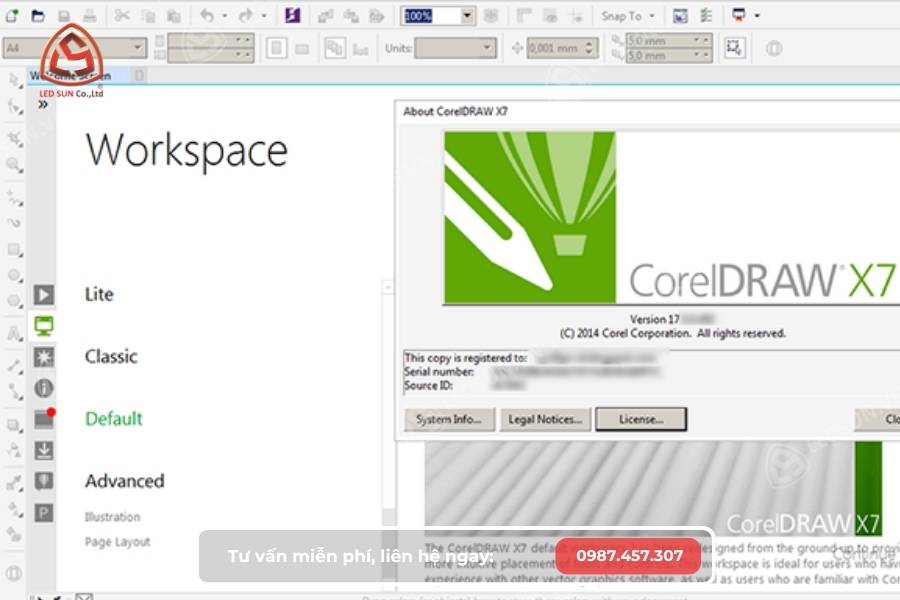The image size is (900, 600).
Task: Switch page orientation to landscape
Action: tap(301, 47)
